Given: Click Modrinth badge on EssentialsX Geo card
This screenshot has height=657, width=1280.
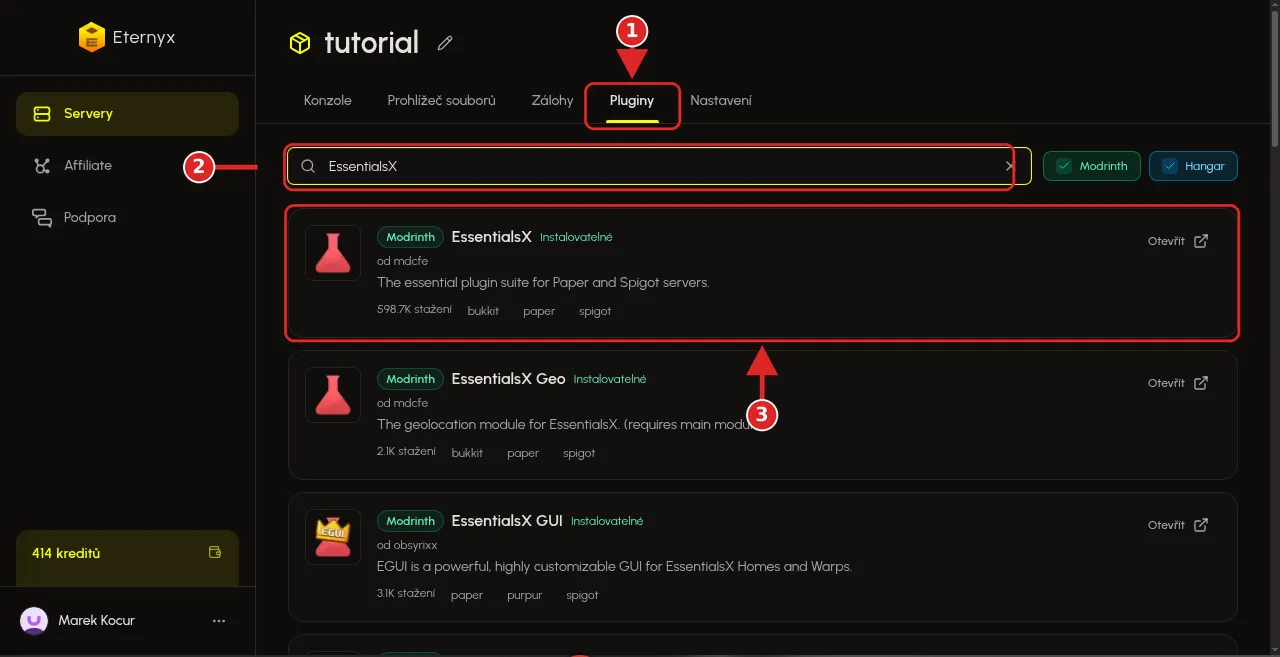Looking at the screenshot, I should pyautogui.click(x=410, y=379).
